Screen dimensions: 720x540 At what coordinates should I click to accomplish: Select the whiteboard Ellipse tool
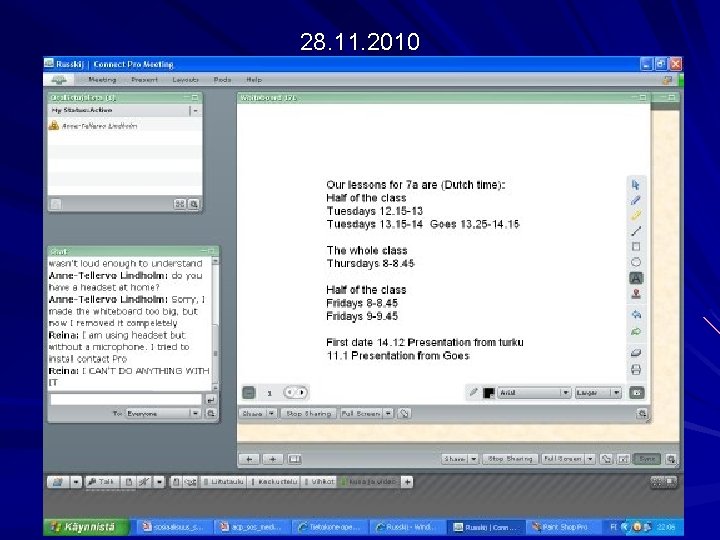(x=636, y=262)
